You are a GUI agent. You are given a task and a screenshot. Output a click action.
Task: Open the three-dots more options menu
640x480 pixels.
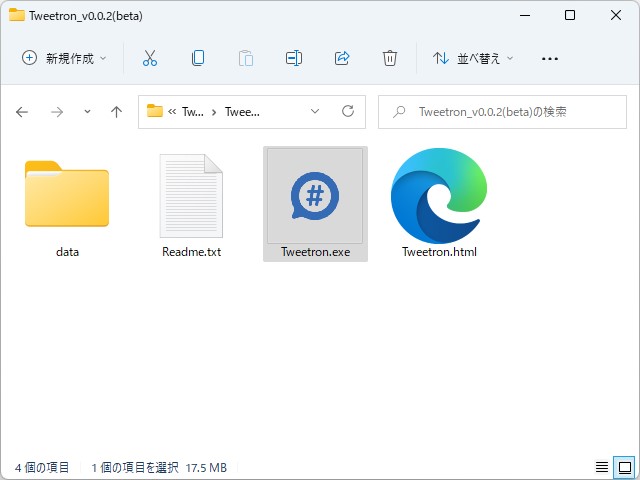(549, 59)
